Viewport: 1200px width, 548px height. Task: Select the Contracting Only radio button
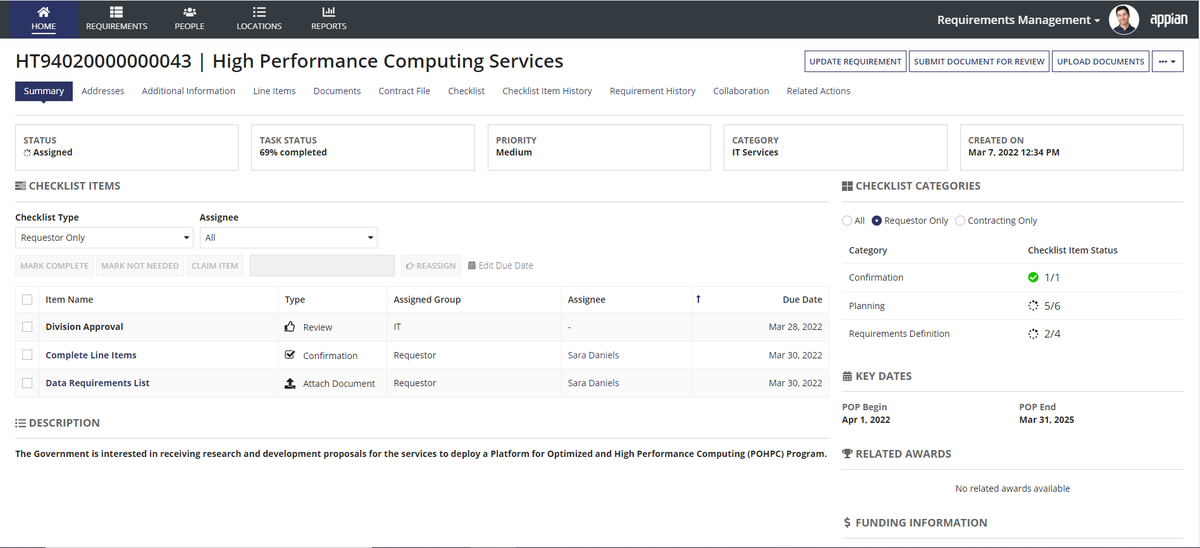[961, 221]
